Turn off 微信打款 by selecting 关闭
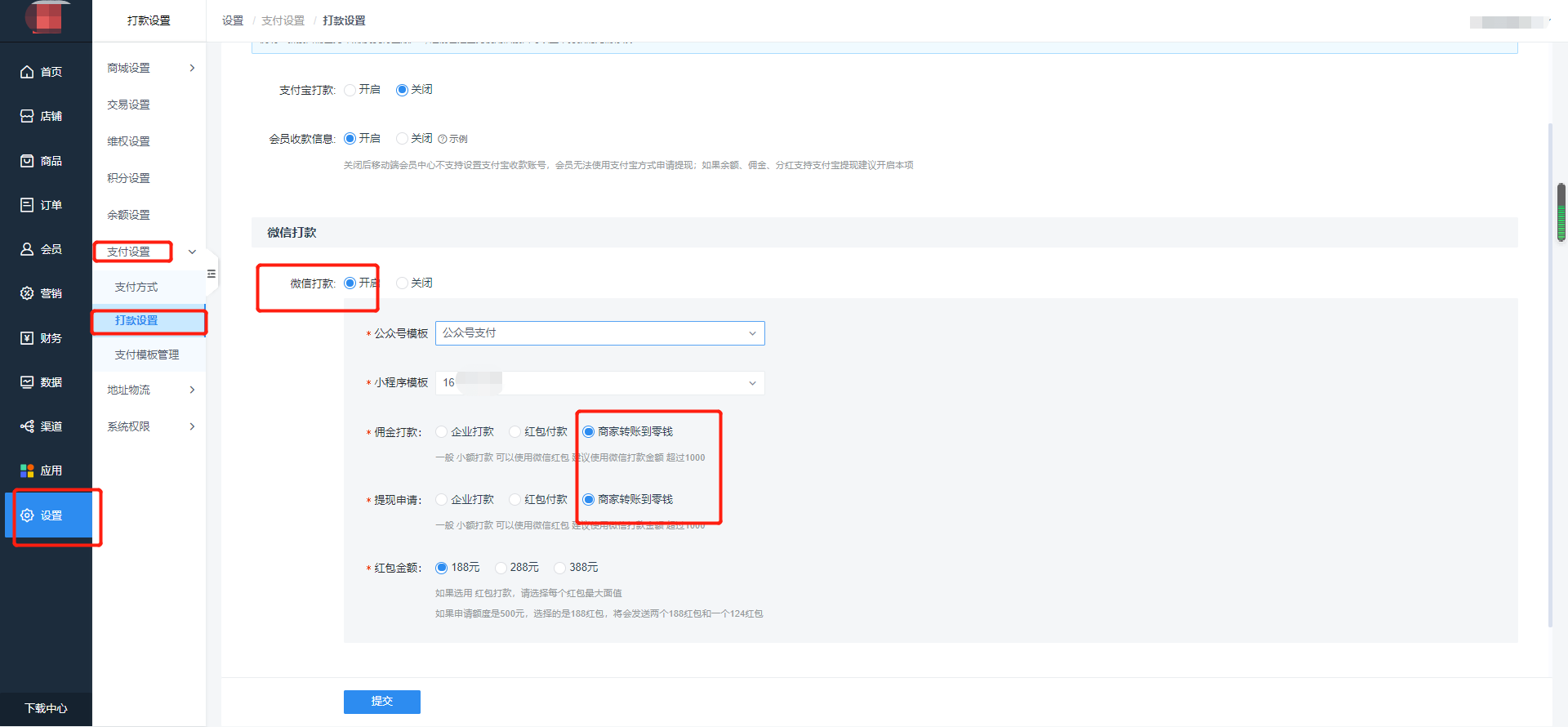The height and width of the screenshot is (727, 1568). (x=402, y=283)
